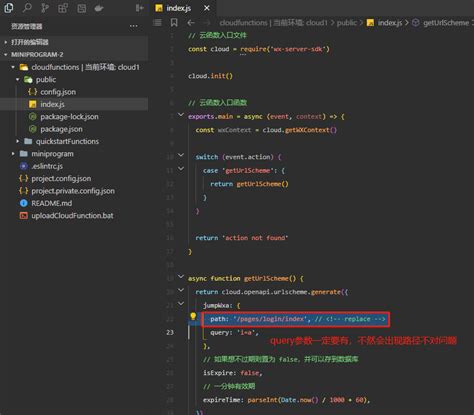Fold the exports.main function arrow
The height and width of the screenshot is (415, 474).
(x=181, y=115)
